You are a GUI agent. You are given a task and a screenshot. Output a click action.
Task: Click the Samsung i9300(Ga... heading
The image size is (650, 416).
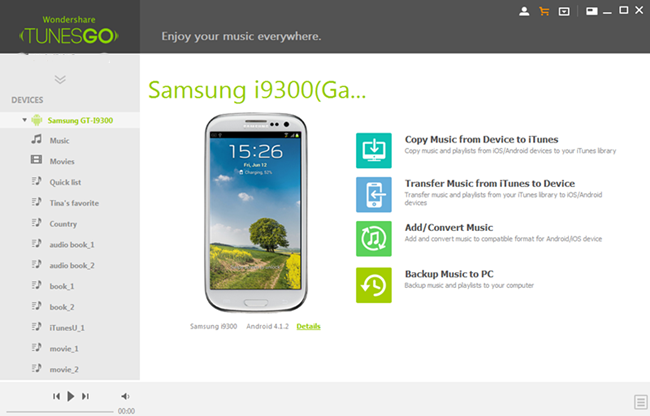[257, 89]
